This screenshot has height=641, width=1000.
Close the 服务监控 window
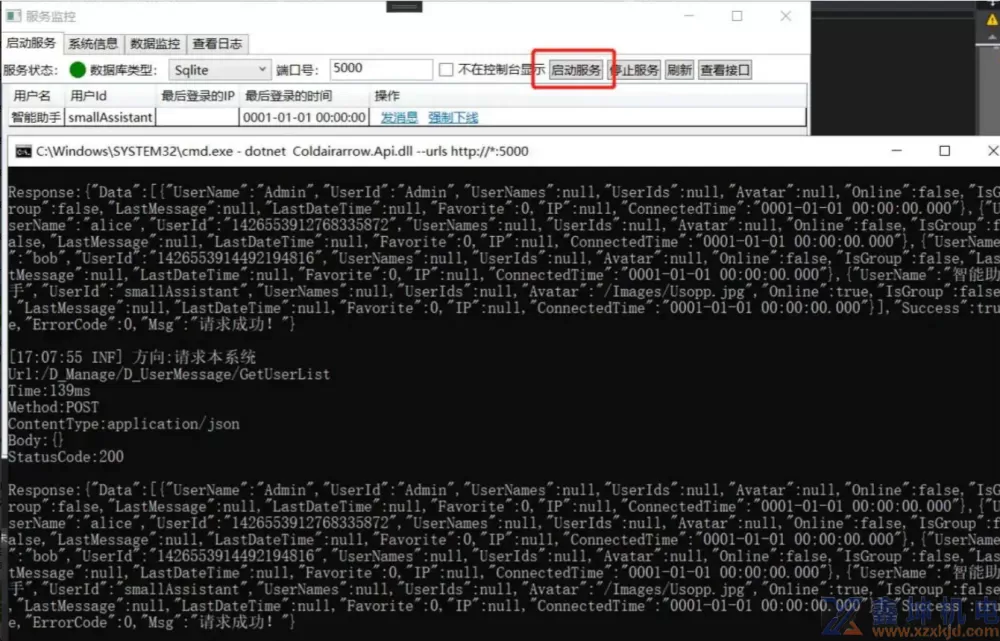point(786,16)
